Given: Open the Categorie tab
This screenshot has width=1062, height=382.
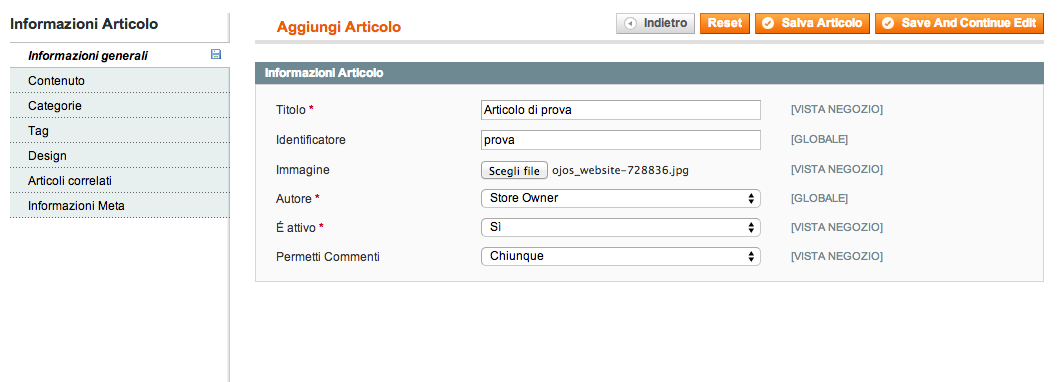Looking at the screenshot, I should (x=120, y=106).
